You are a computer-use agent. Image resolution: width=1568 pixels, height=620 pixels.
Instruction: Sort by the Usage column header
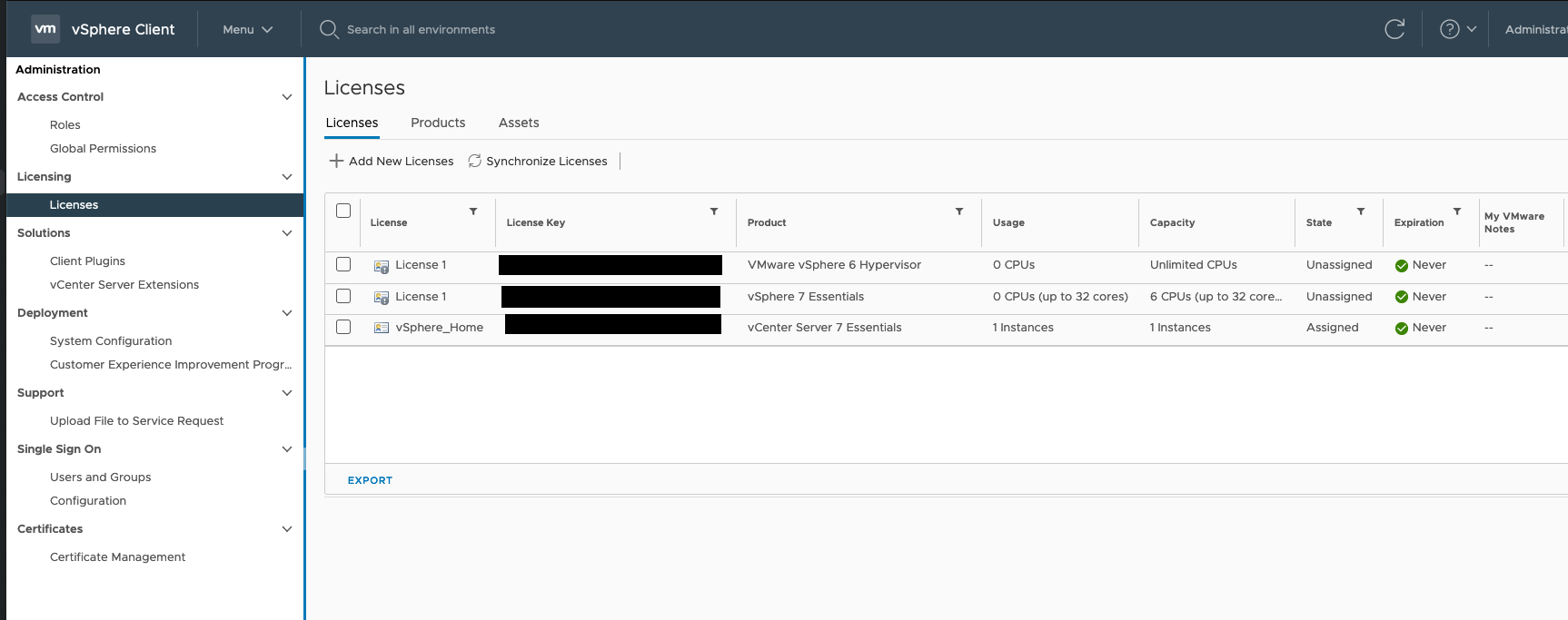(1008, 222)
